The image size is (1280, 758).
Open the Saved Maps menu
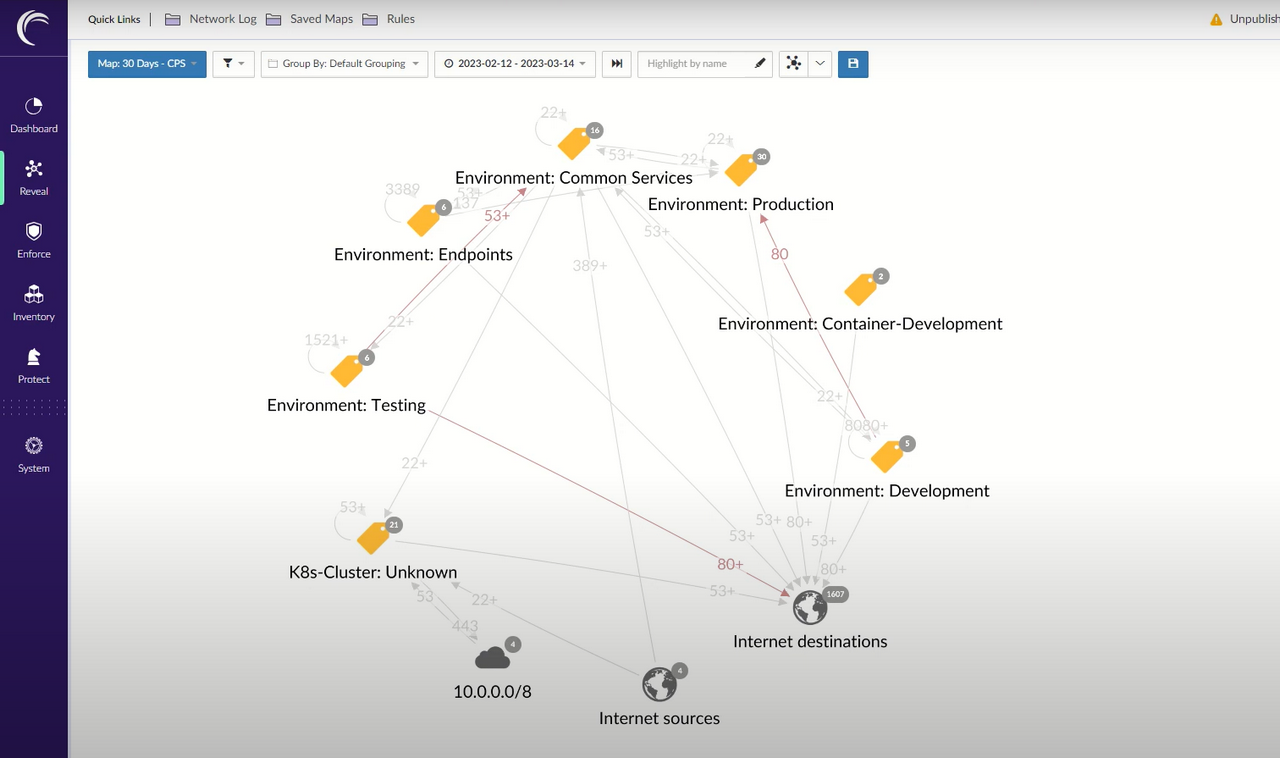(321, 18)
